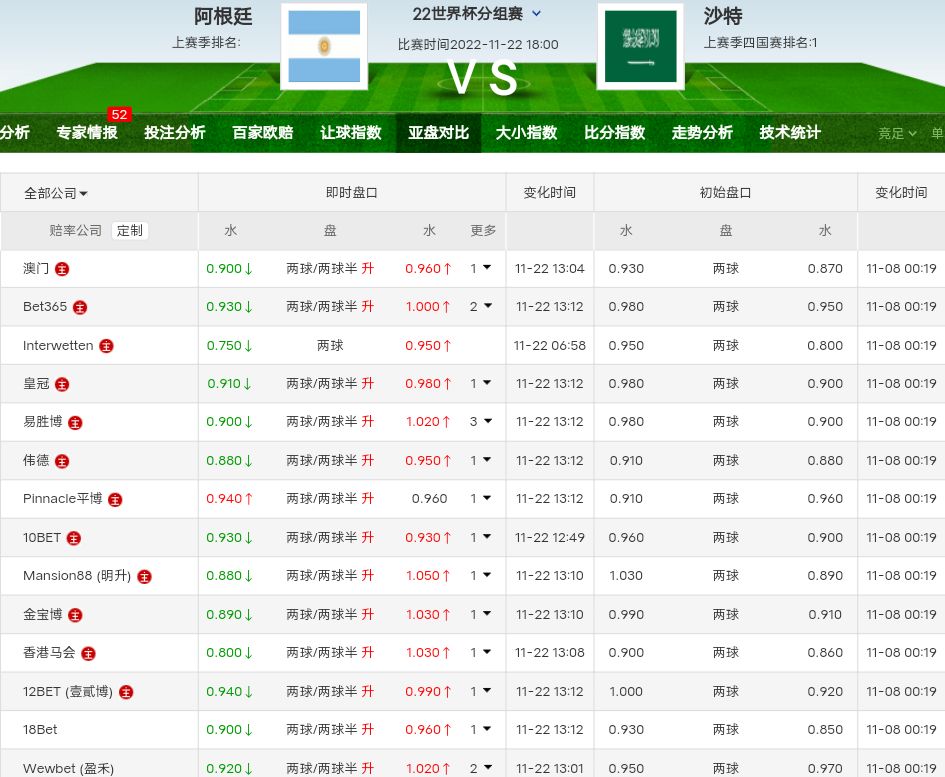Open the 竞足 dropdown in the nav bar
The image size is (945, 777).
click(897, 133)
